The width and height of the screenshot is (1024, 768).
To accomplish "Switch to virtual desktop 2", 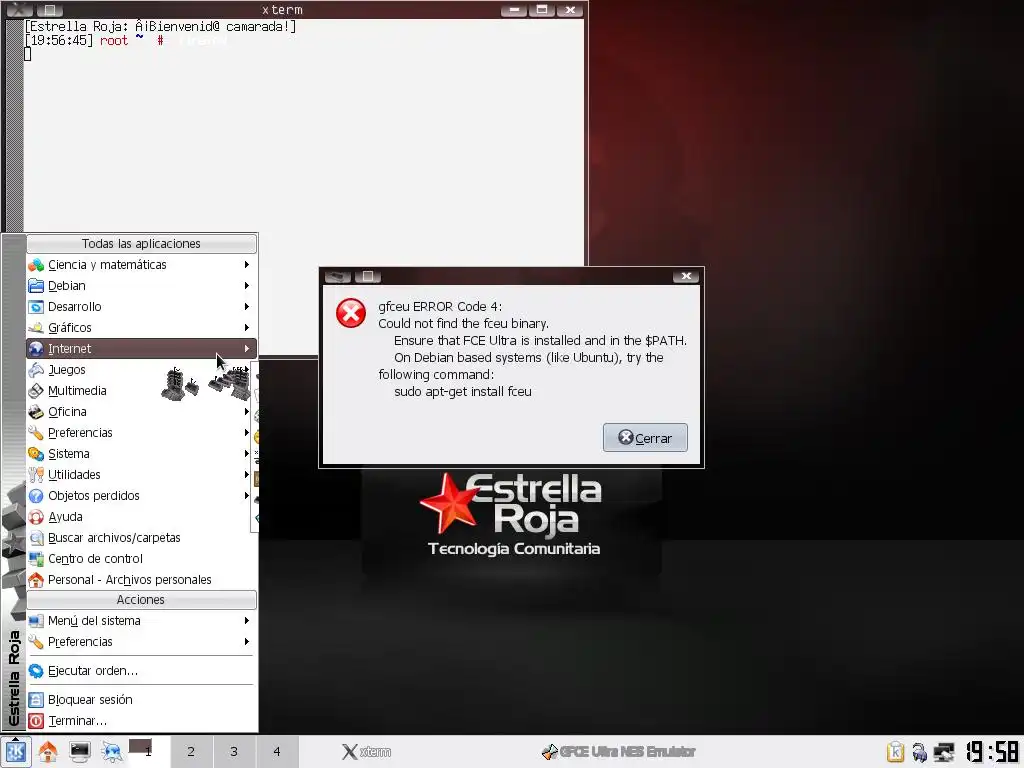I will tap(191, 752).
